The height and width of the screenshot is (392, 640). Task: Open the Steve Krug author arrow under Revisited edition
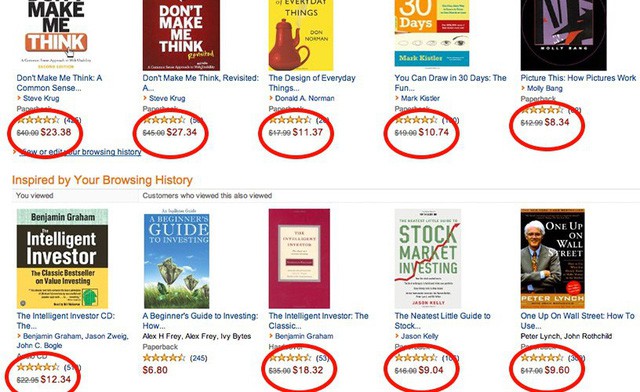(145, 98)
